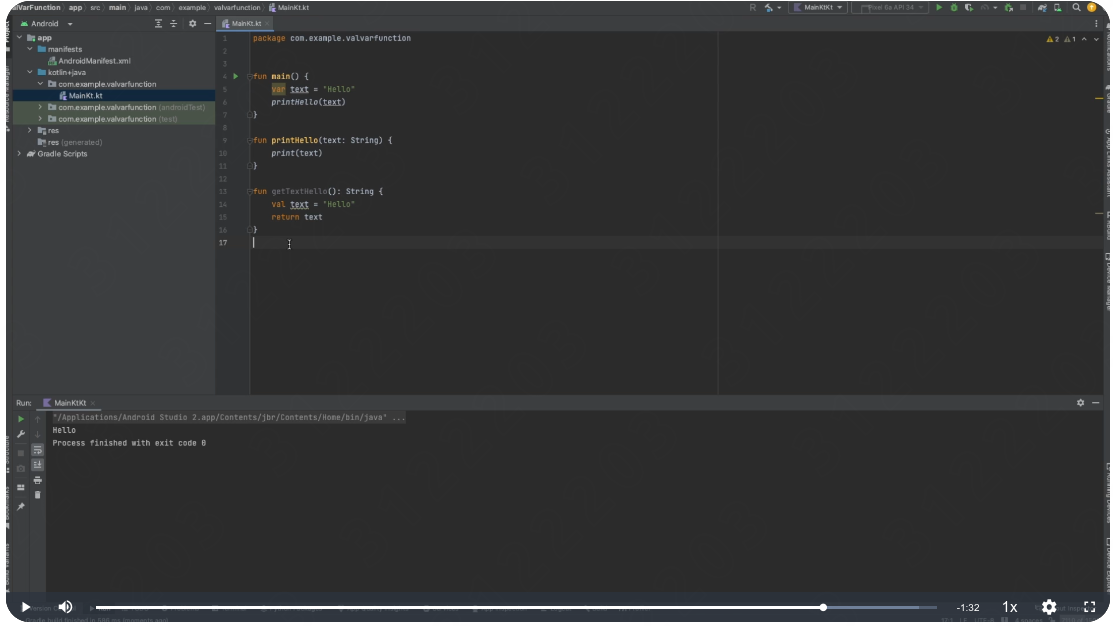
Task: Rerun MainKtKt from the Run panel
Action: [x=21, y=419]
